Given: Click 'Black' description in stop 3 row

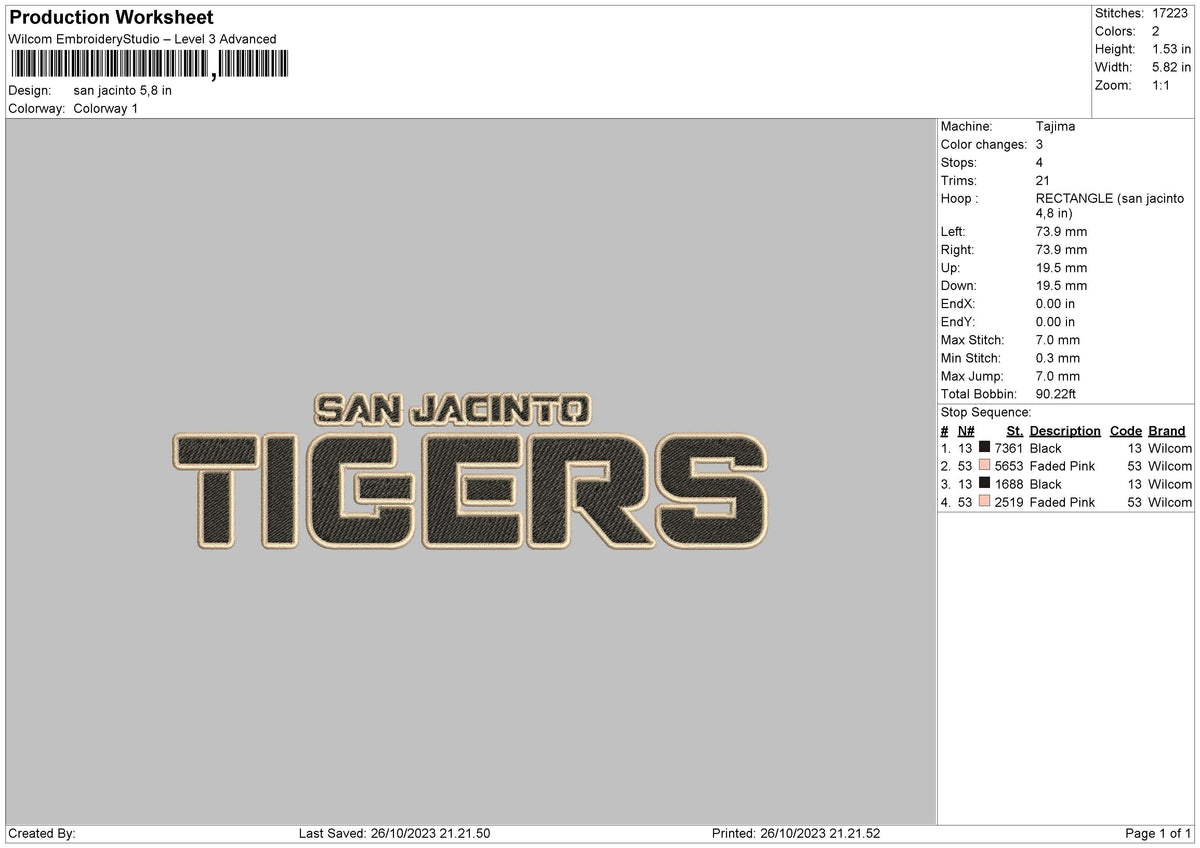Looking at the screenshot, I should coord(1046,484).
